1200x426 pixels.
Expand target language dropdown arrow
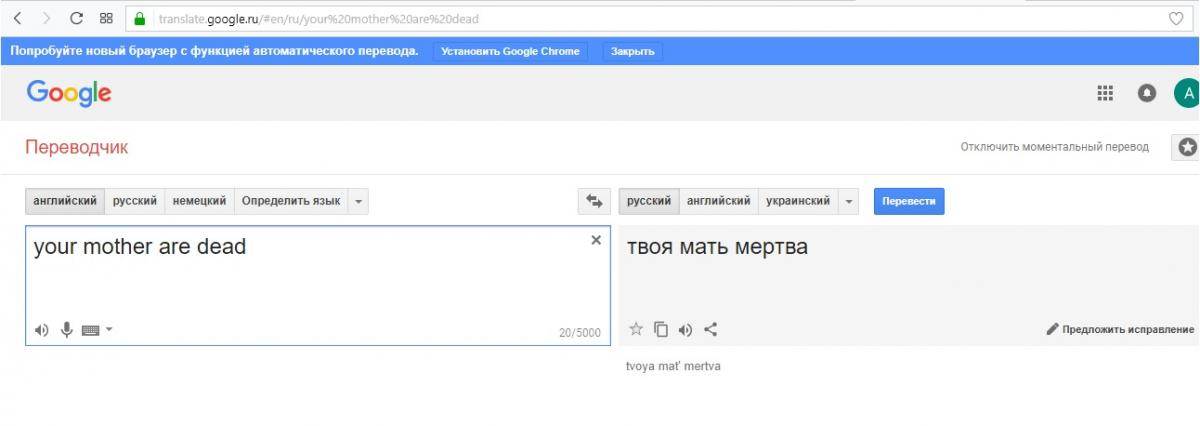[849, 201]
